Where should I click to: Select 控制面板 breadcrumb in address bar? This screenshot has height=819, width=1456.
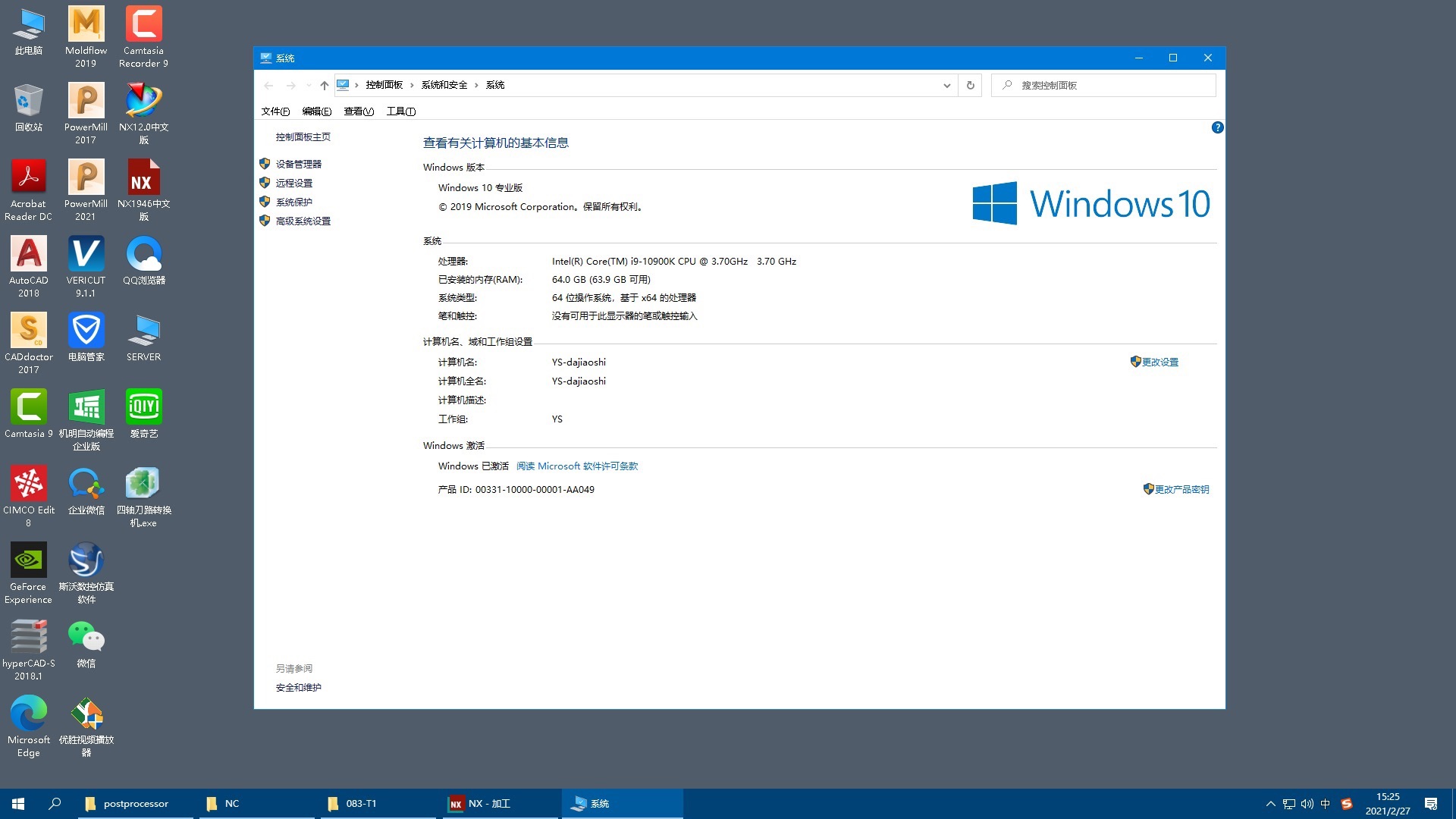tap(384, 85)
